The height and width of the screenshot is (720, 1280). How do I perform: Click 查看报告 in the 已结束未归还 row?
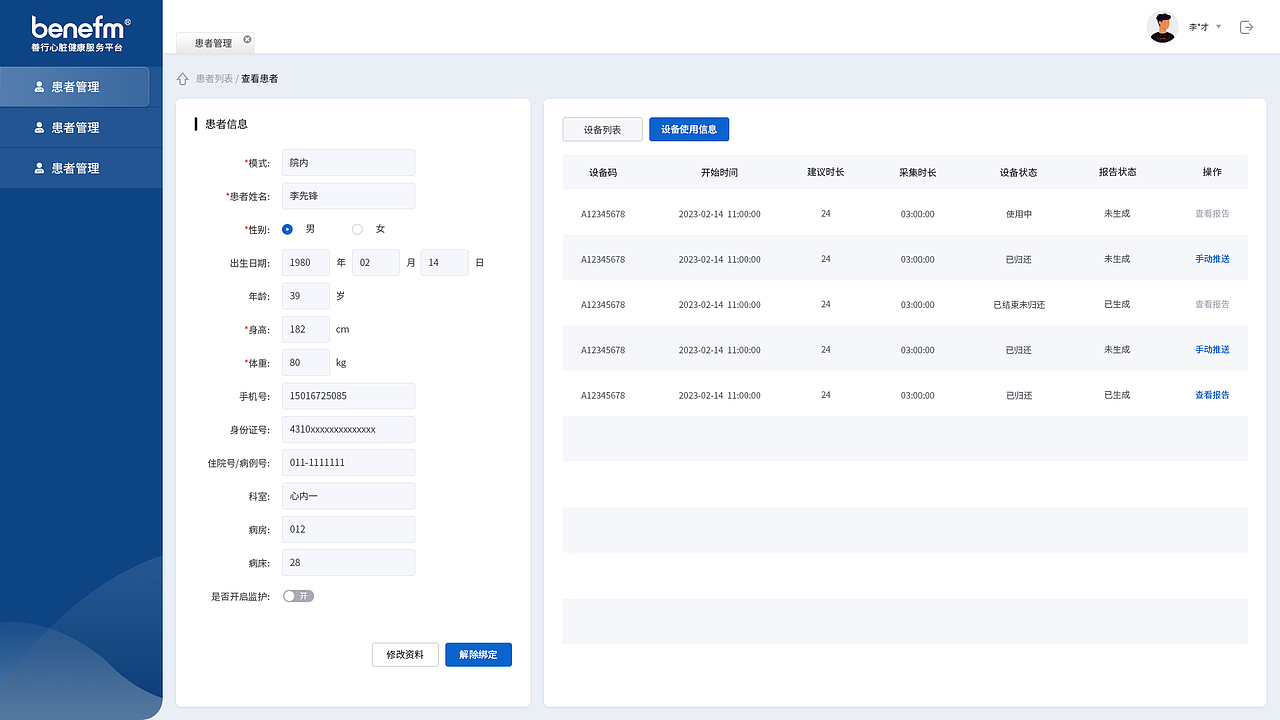[x=1212, y=304]
